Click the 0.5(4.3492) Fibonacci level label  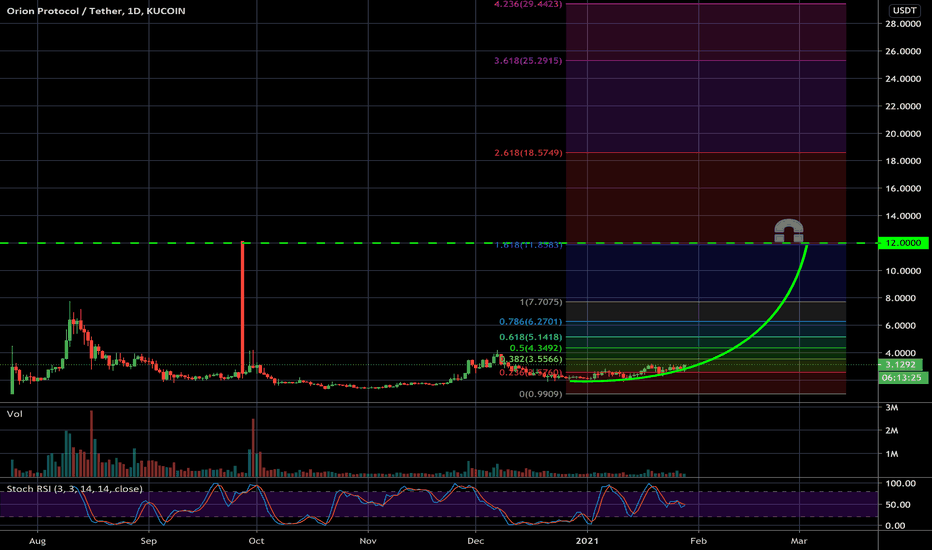click(535, 348)
